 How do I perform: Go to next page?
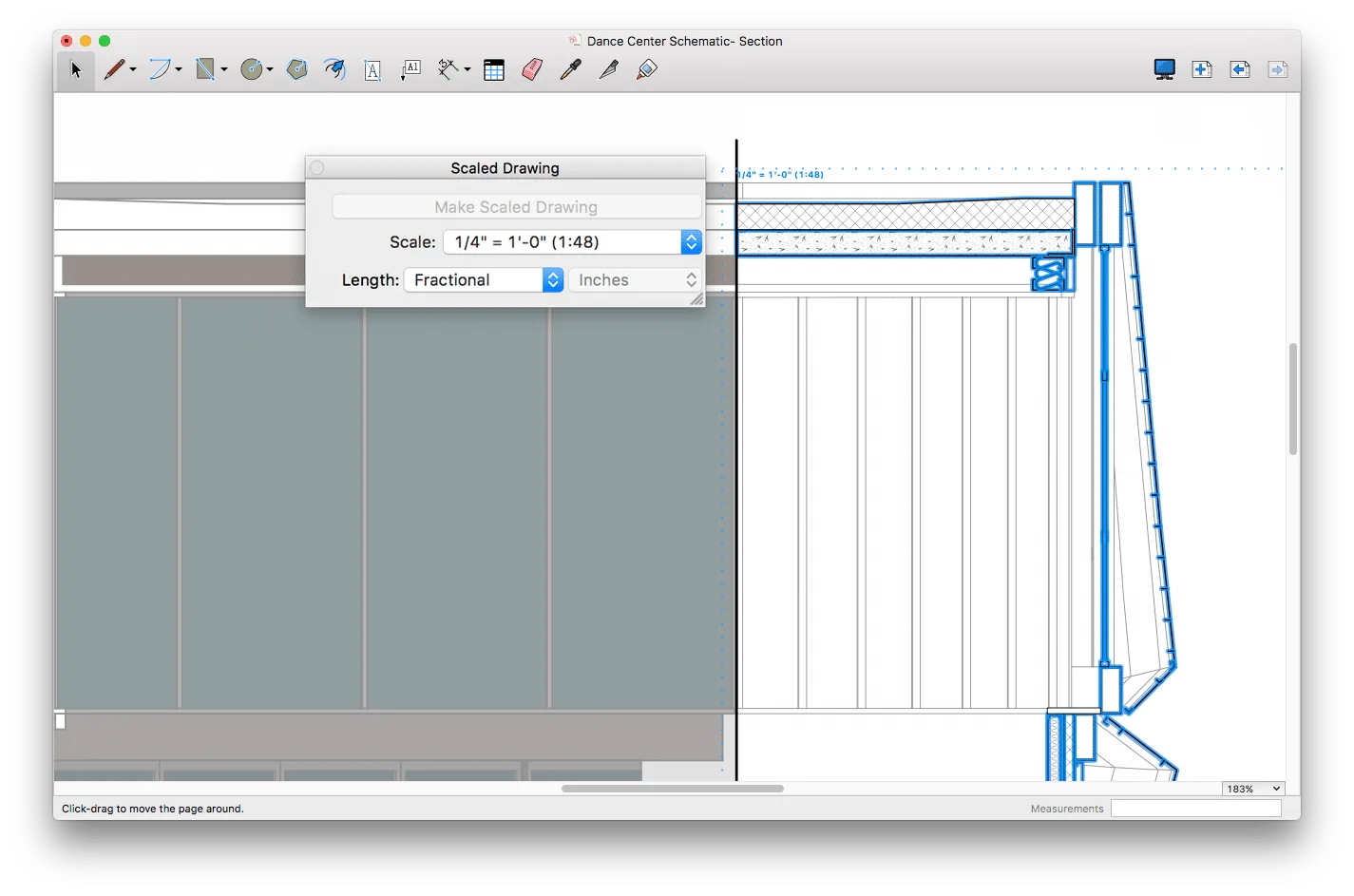1278,69
